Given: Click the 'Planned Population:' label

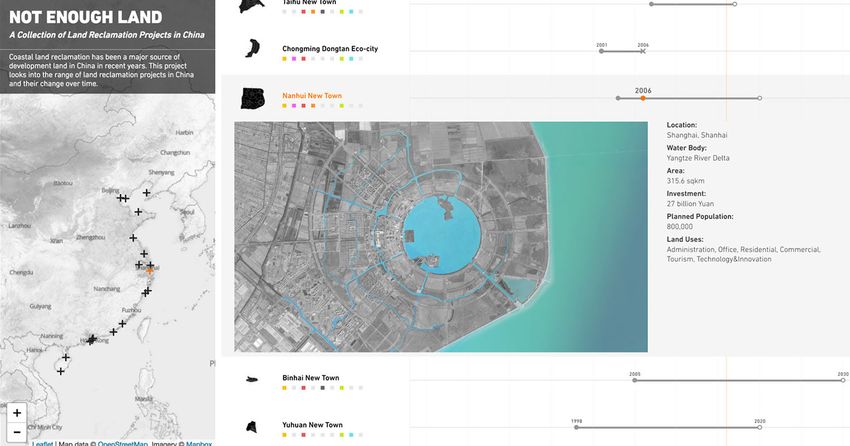Looking at the screenshot, I should pos(700,216).
